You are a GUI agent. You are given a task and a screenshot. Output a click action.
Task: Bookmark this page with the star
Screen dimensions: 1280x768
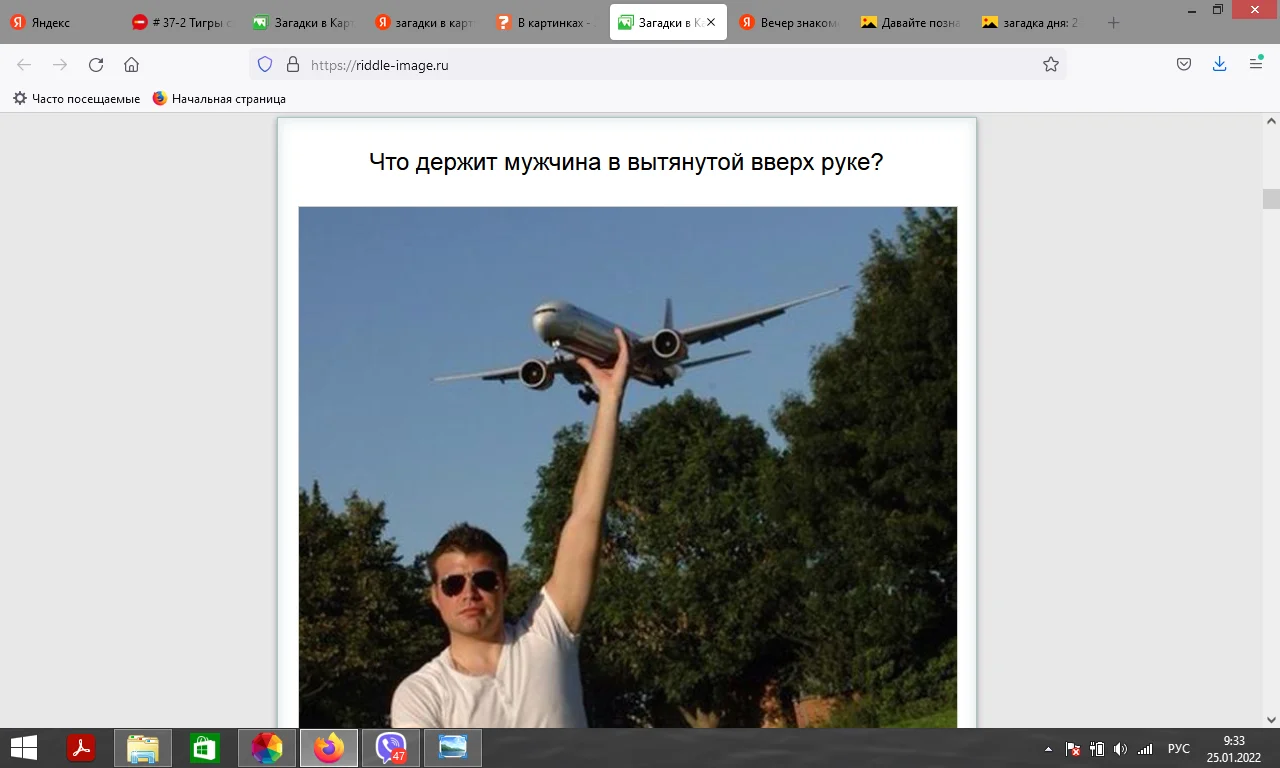1051,64
